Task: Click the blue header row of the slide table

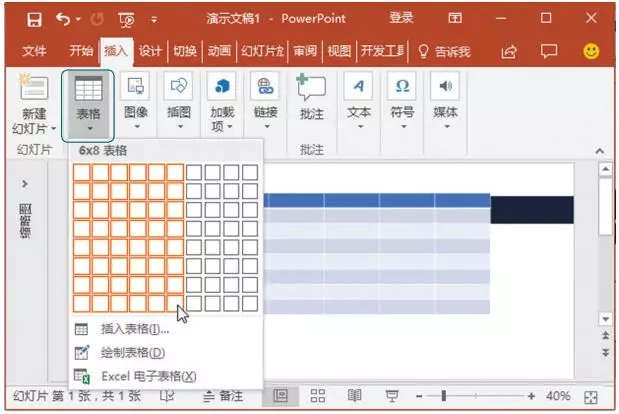Action: pos(377,200)
